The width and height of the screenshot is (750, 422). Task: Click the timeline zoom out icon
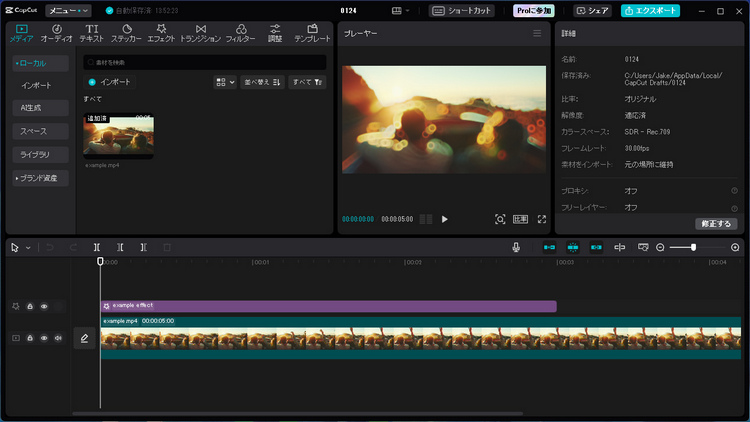point(661,247)
